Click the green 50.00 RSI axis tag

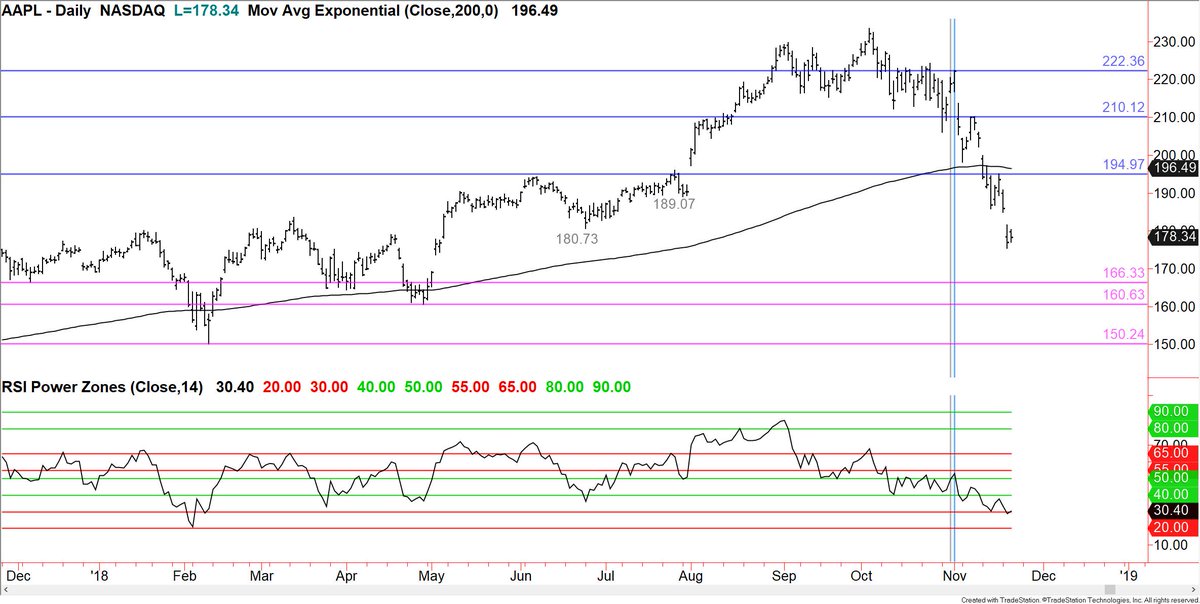[1171, 478]
